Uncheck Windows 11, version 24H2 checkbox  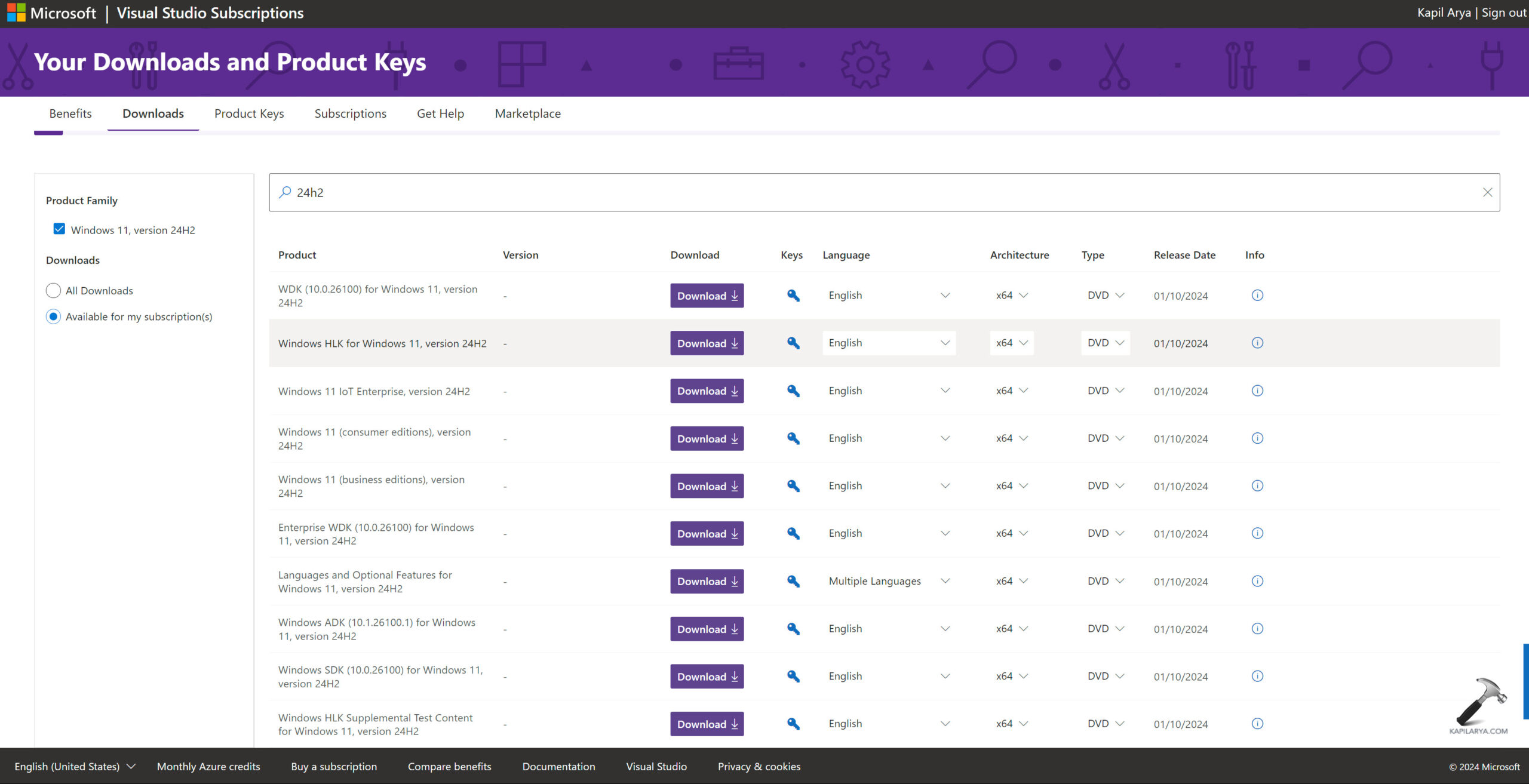click(59, 229)
